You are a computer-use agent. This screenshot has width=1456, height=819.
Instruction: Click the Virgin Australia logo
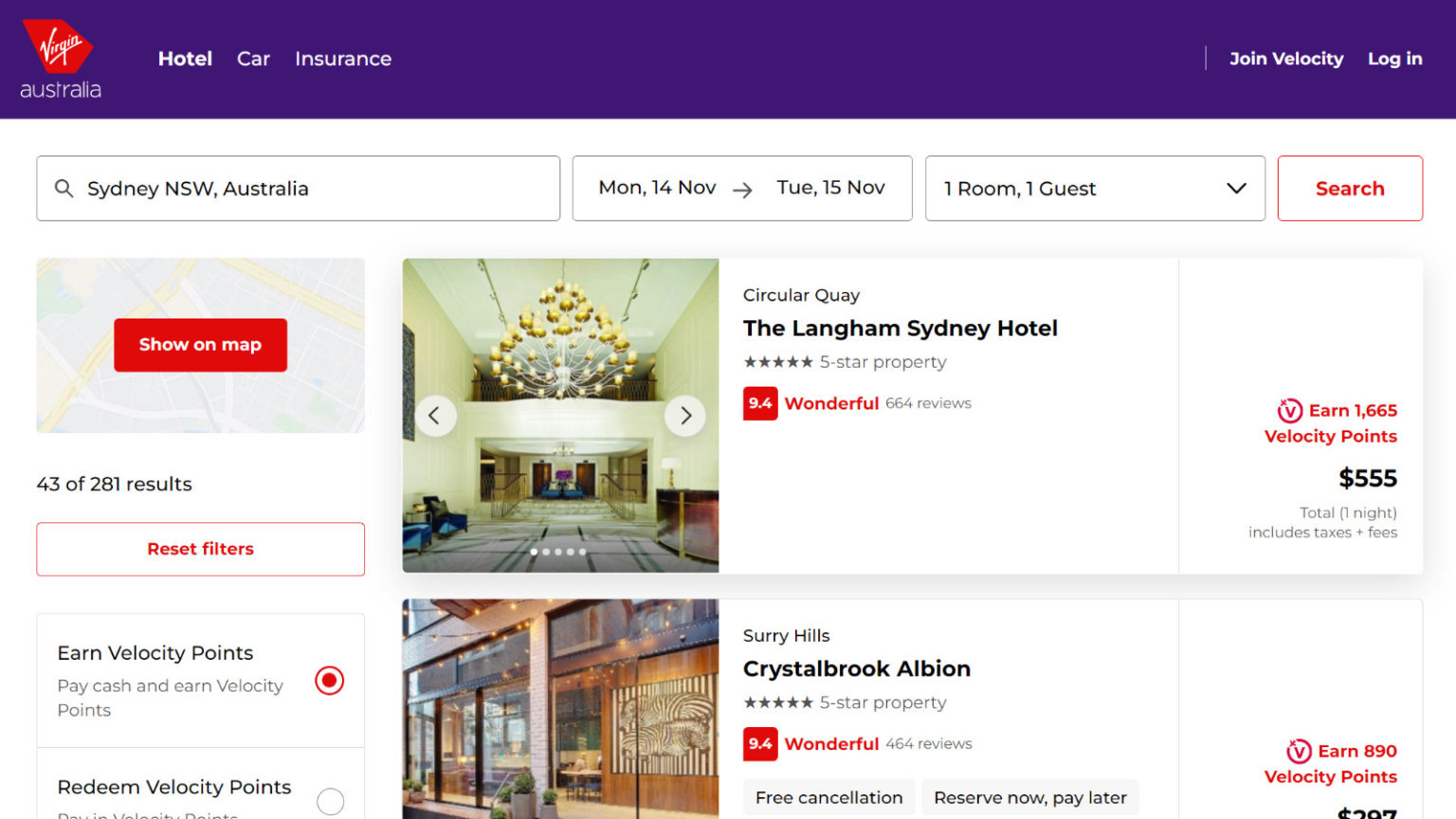[59, 57]
